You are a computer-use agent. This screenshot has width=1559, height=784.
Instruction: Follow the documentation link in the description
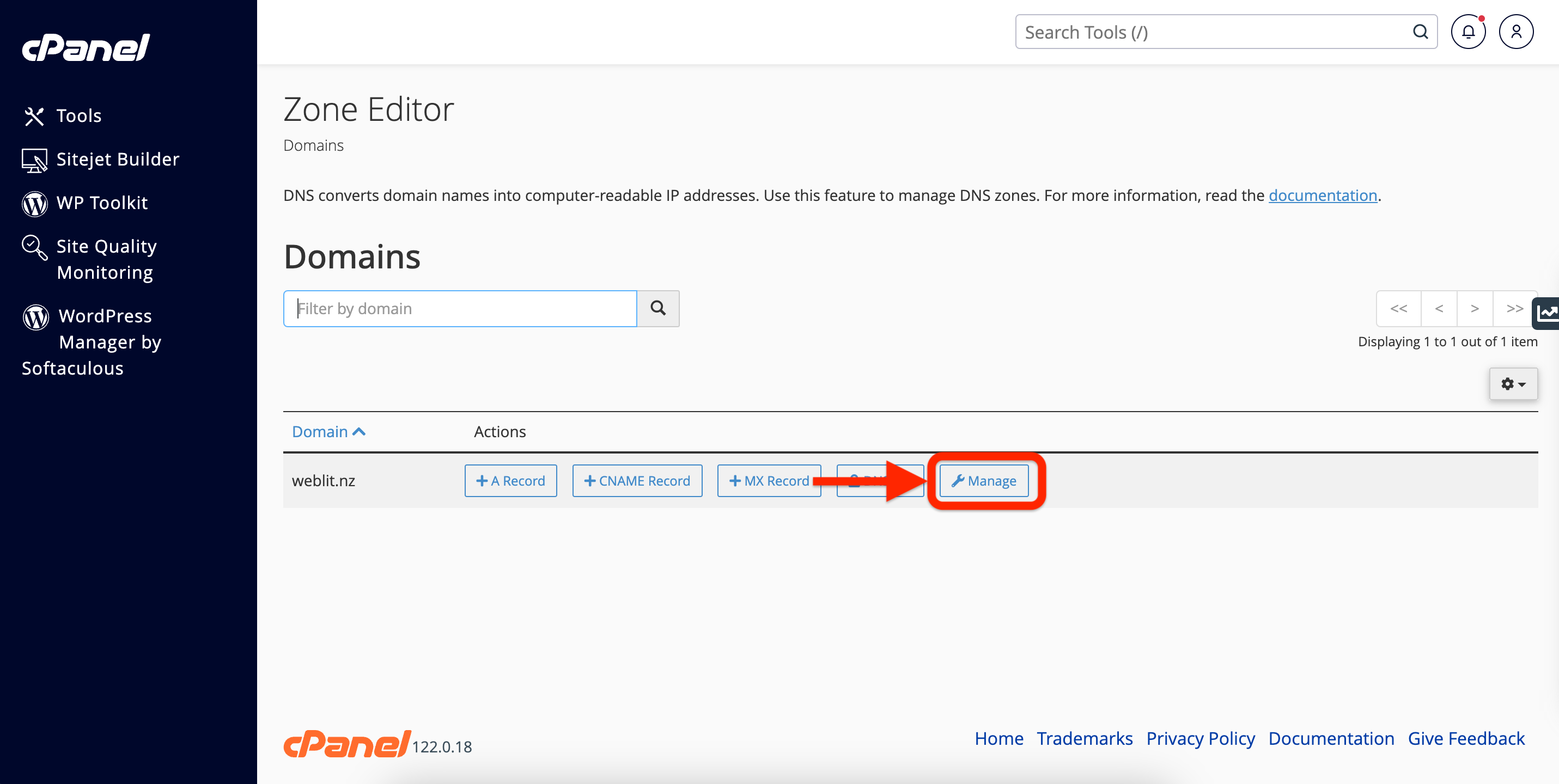[1323, 195]
